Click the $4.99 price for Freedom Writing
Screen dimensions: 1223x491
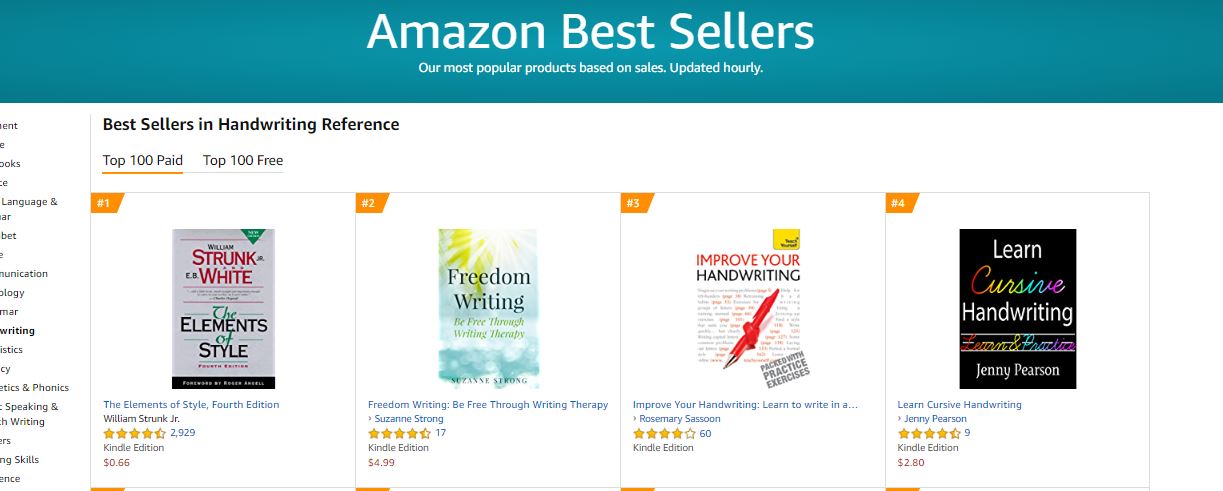point(382,462)
